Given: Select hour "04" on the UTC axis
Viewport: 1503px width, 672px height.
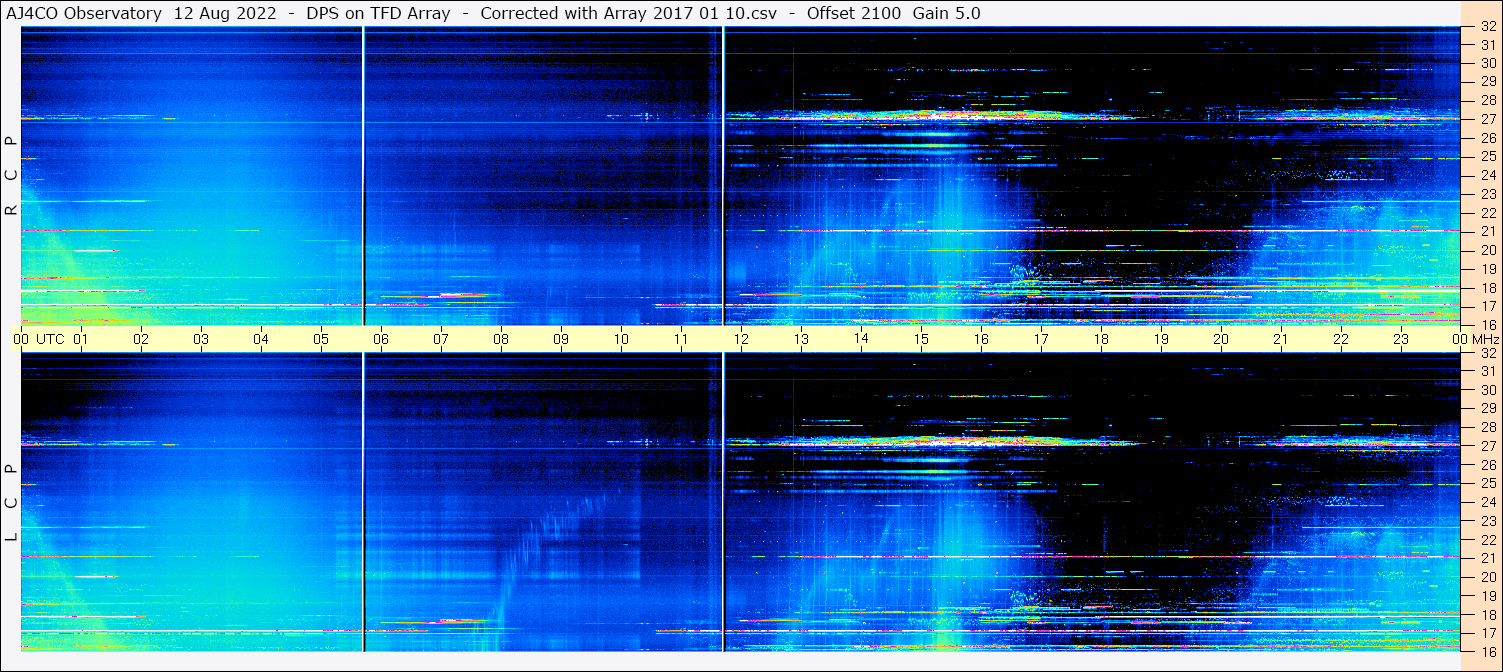Looking at the screenshot, I should point(261,339).
